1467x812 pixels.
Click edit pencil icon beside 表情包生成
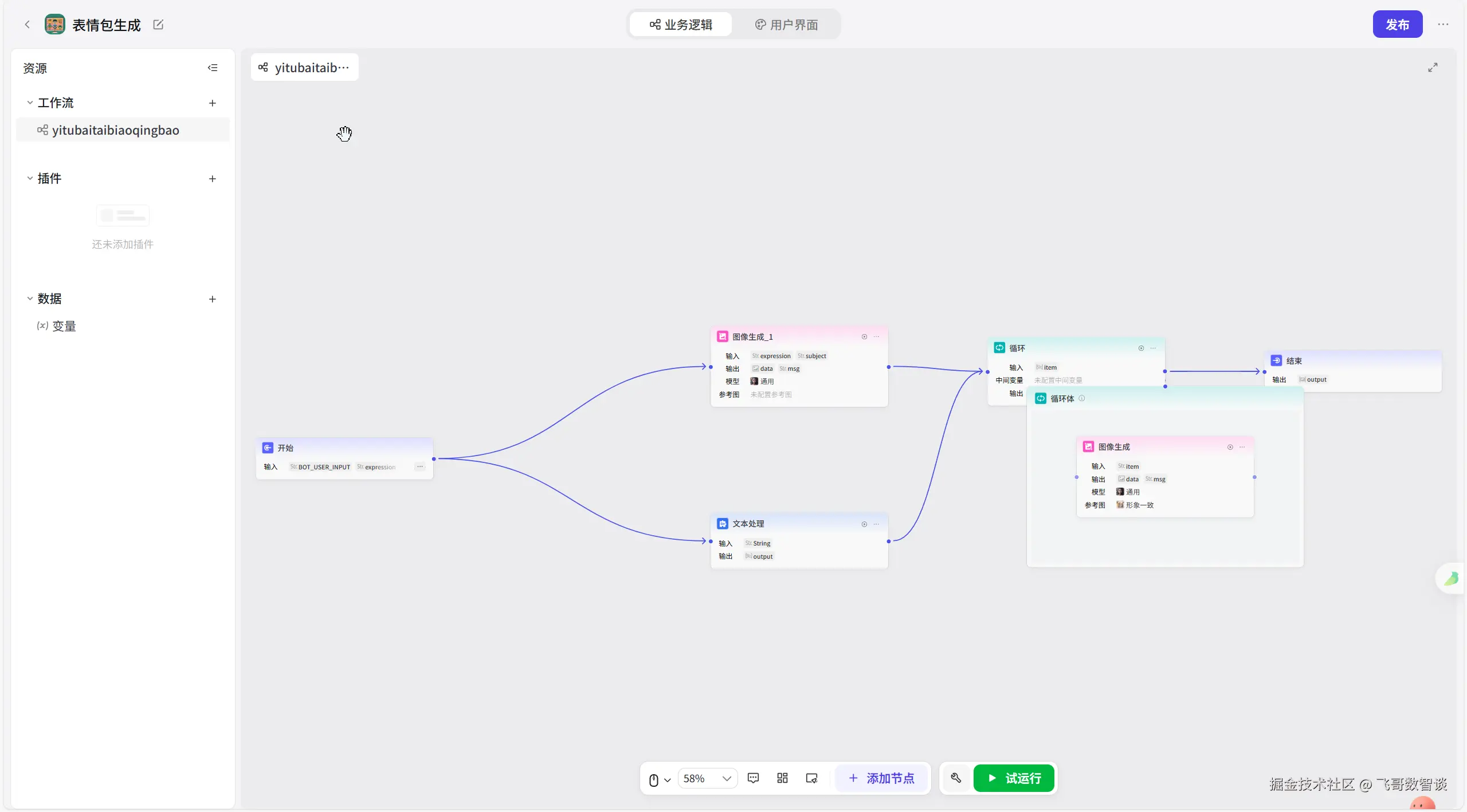[x=158, y=25]
